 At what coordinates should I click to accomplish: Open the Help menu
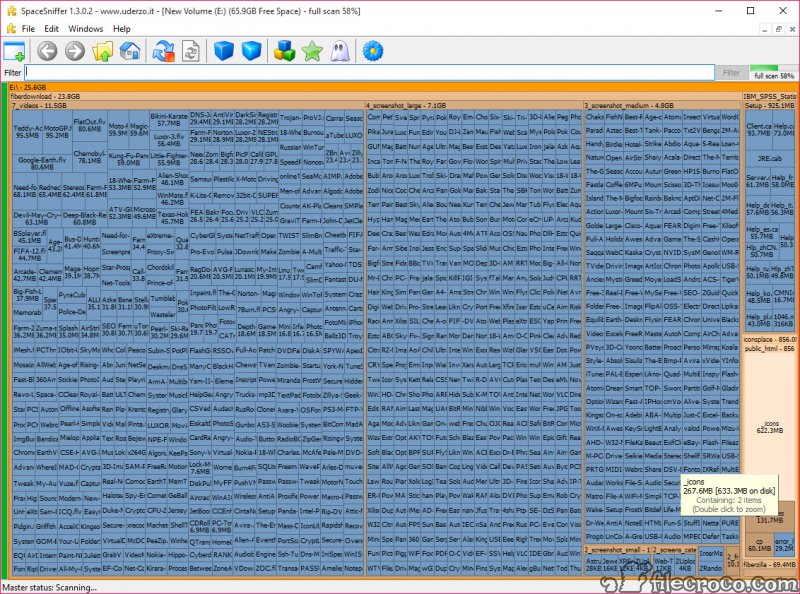coord(122,29)
